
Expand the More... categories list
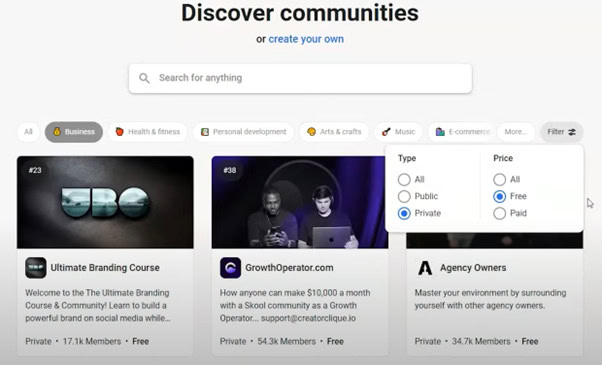[516, 132]
